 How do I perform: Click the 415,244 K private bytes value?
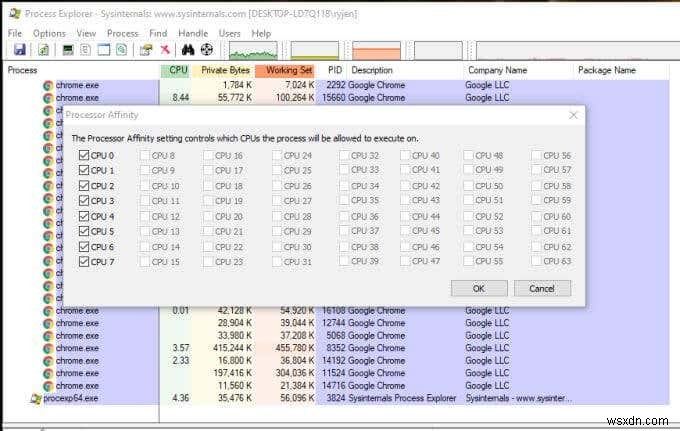pos(232,348)
